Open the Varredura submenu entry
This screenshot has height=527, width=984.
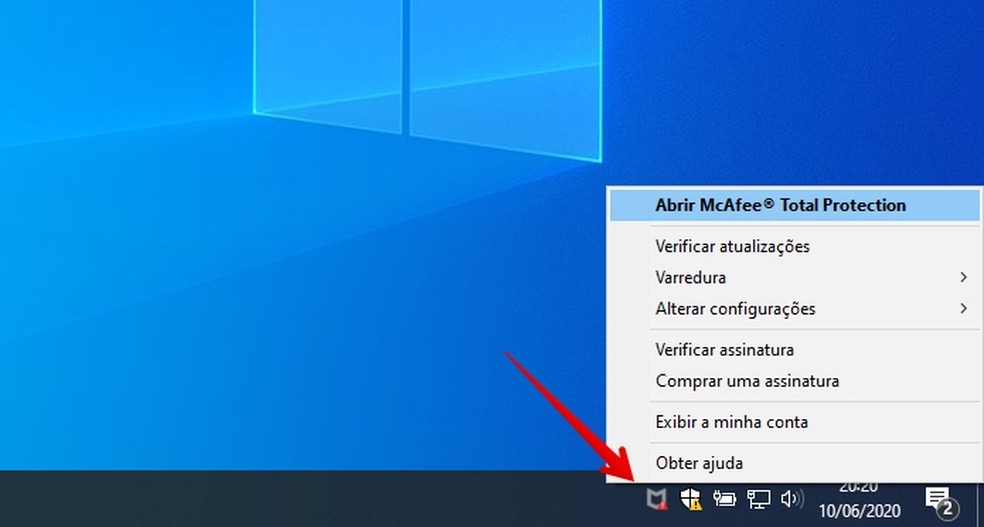[794, 277]
